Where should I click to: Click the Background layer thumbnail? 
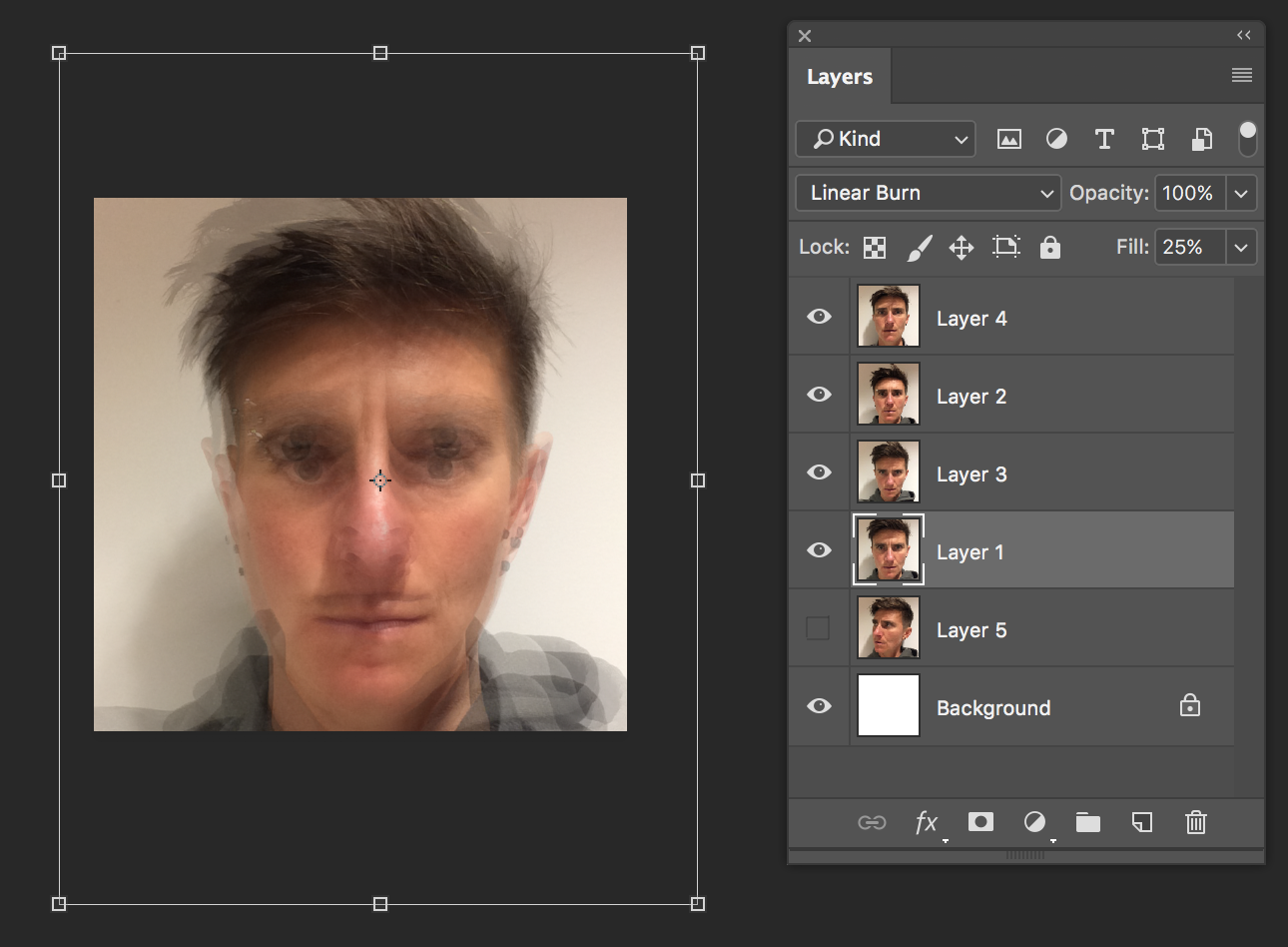point(889,705)
